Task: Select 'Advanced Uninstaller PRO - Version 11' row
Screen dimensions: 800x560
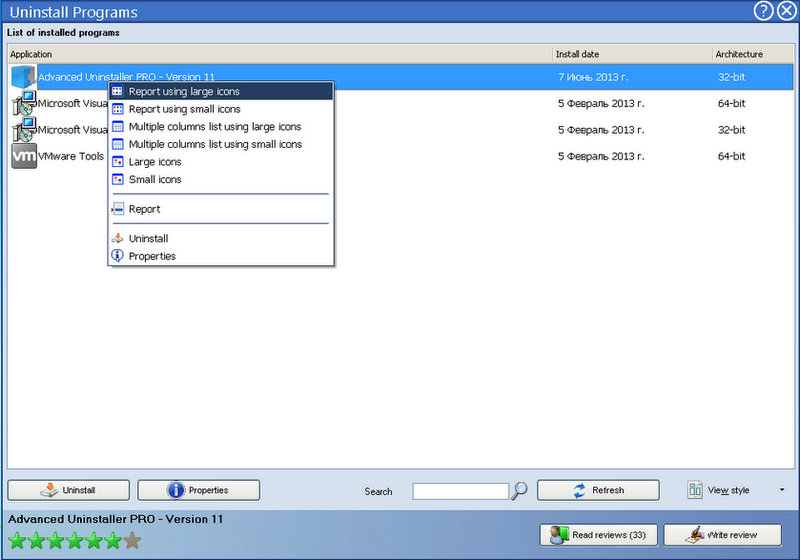Action: tap(401, 77)
